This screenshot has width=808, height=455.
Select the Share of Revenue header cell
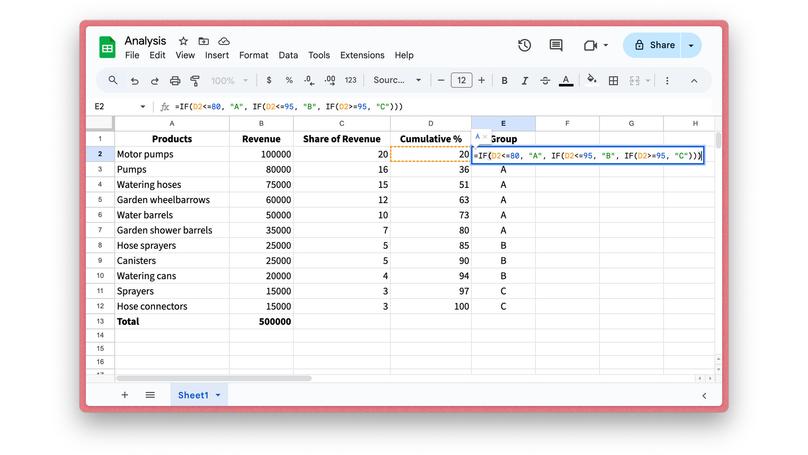[342, 139]
